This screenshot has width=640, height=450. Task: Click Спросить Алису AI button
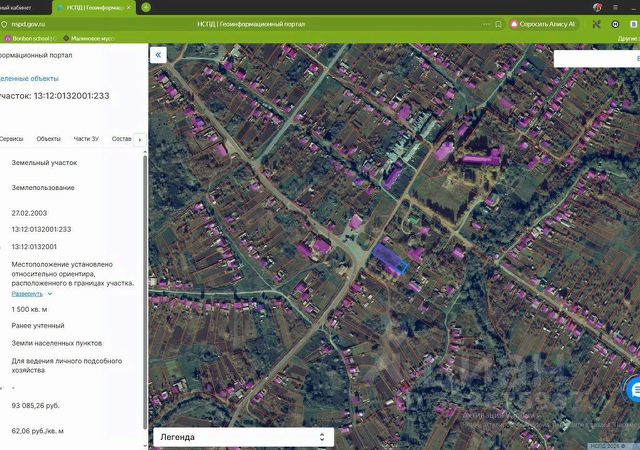pos(544,25)
